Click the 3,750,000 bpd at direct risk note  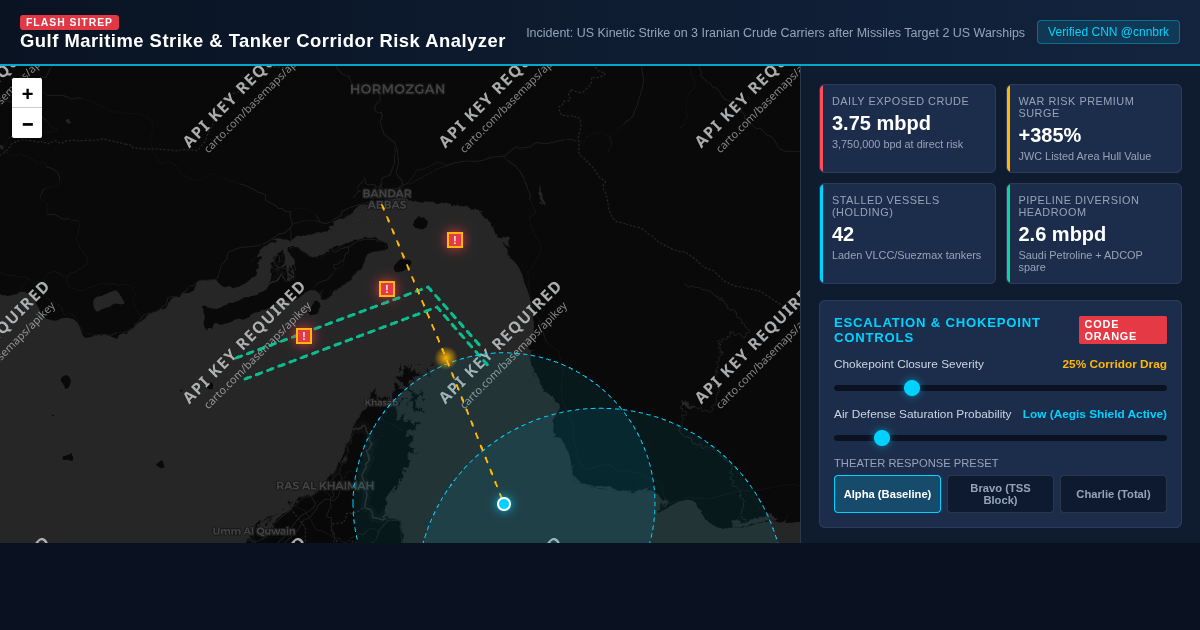click(x=898, y=144)
